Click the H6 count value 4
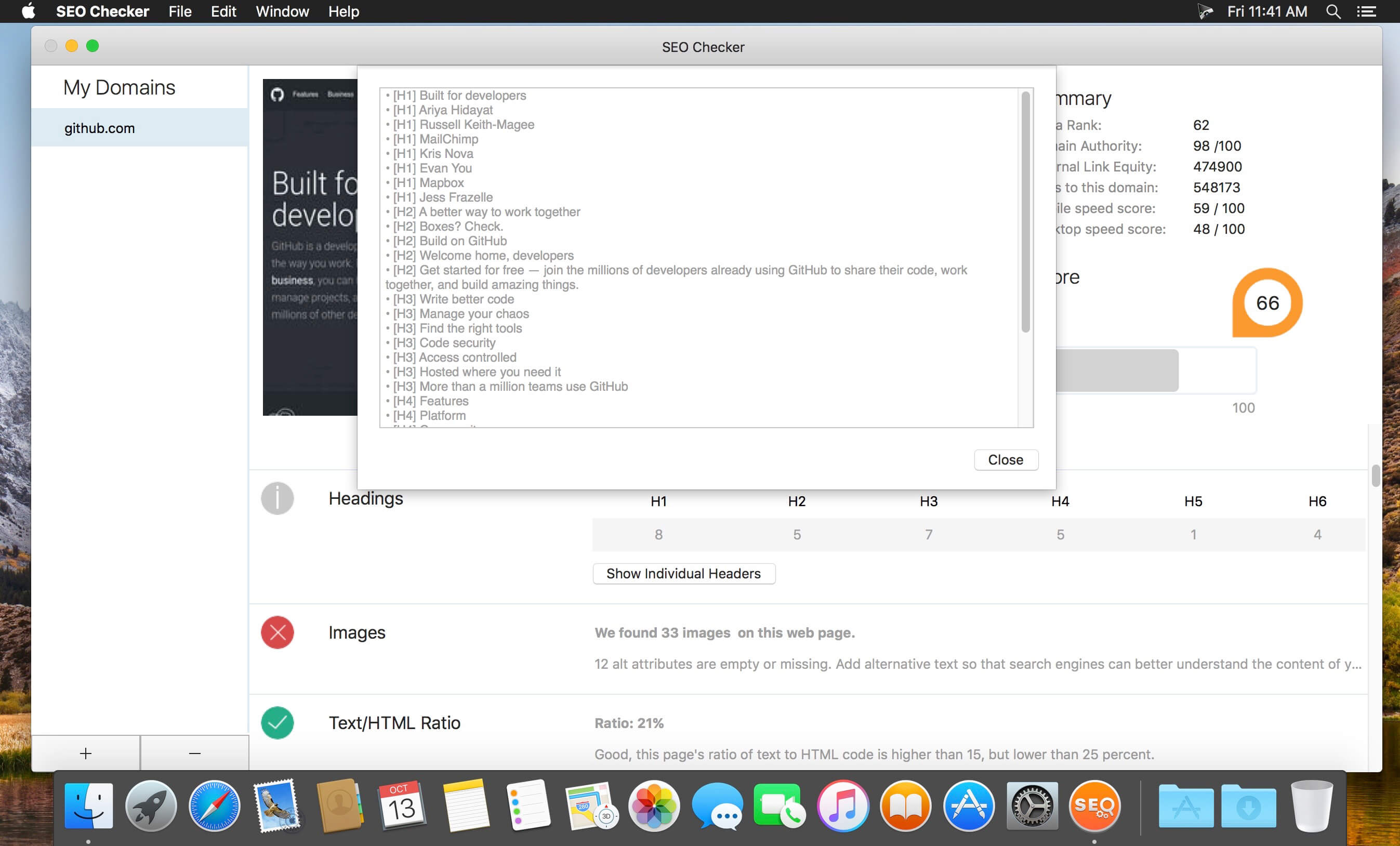The width and height of the screenshot is (1400, 846). point(1317,535)
